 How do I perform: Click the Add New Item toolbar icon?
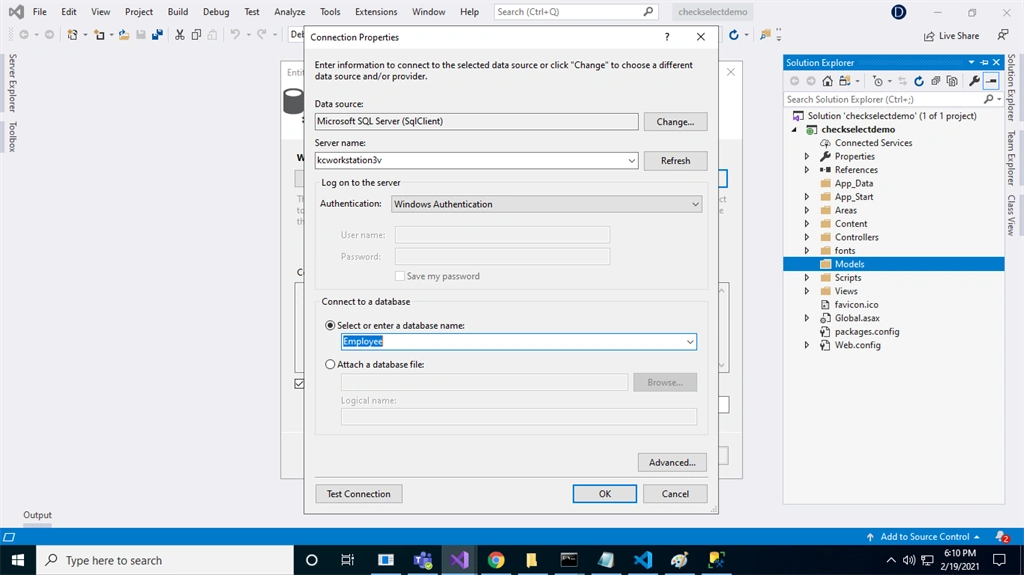[99, 35]
